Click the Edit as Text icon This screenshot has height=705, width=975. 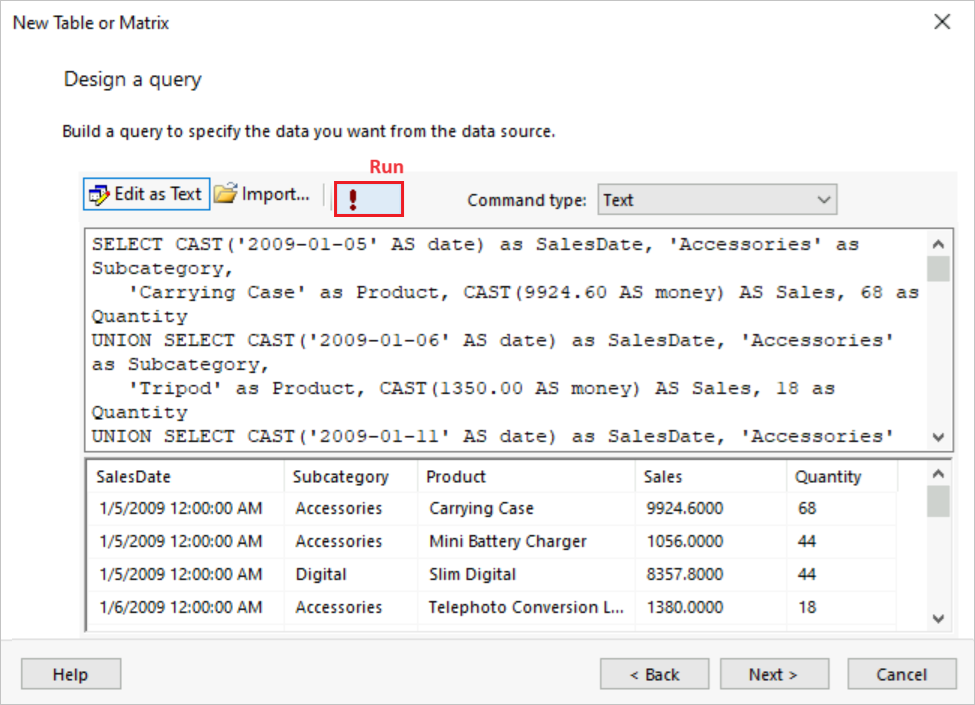[146, 193]
